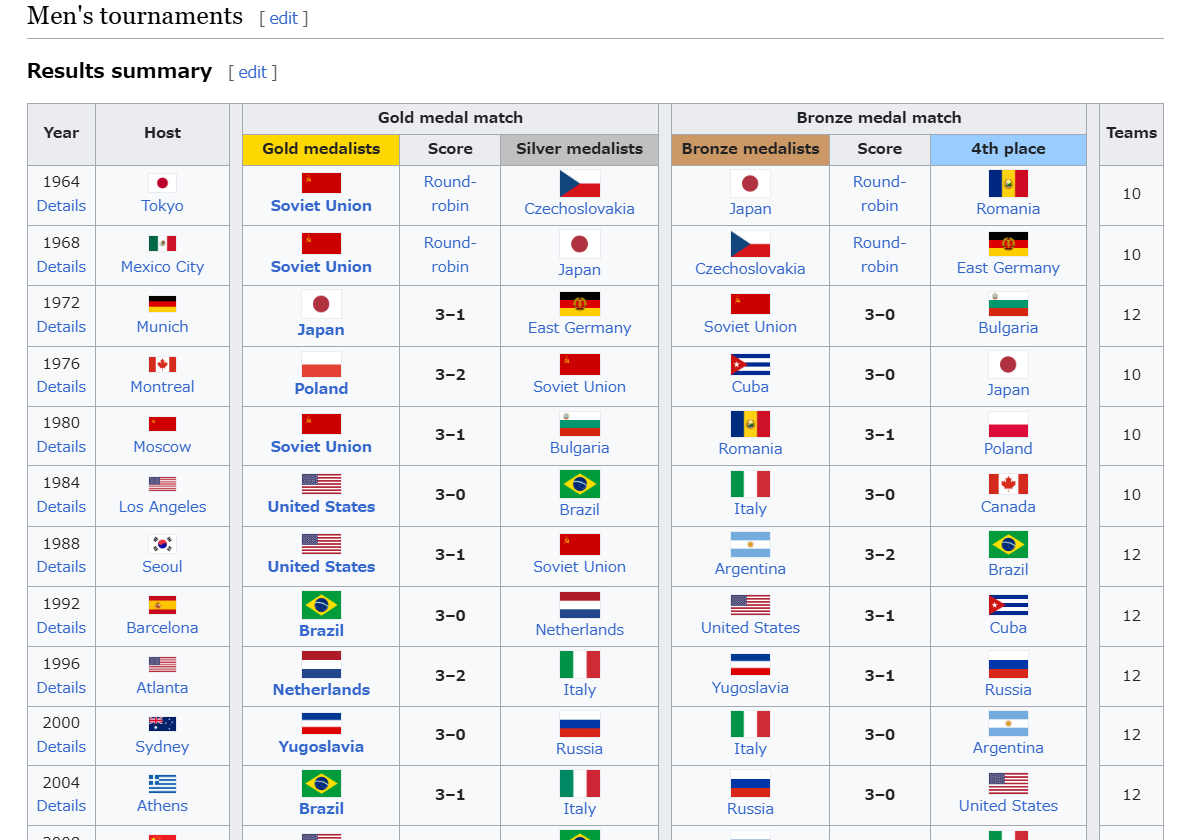
Task: Open Details for the 1972 tournament
Action: click(61, 327)
